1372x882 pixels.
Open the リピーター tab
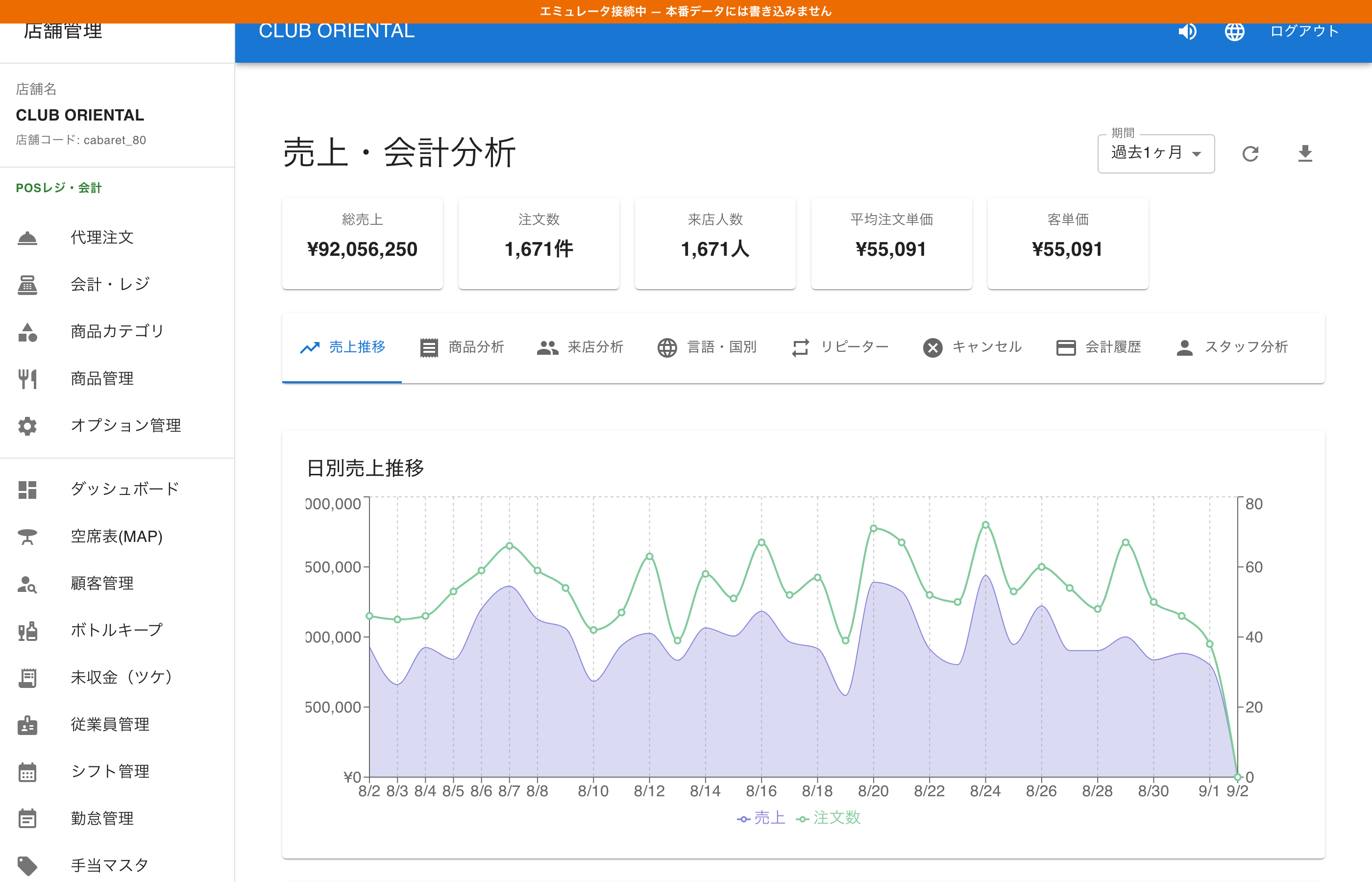840,347
